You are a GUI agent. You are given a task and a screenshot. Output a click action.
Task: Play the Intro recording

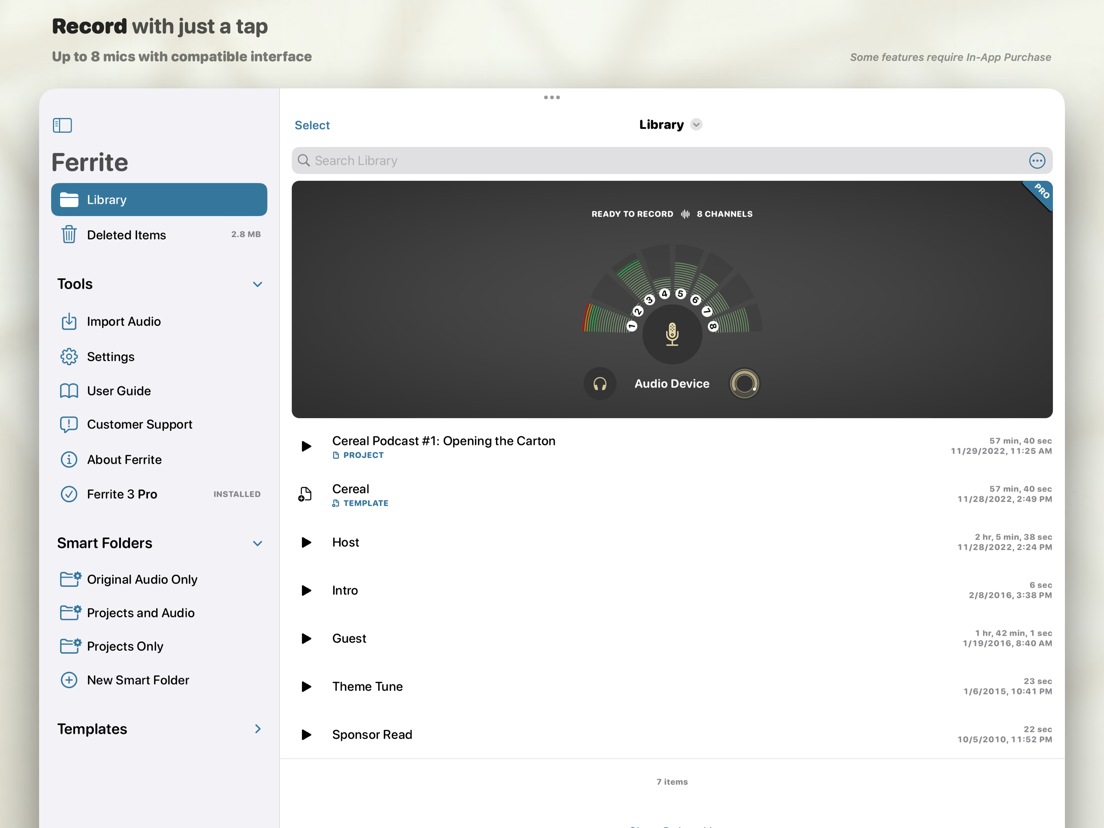click(306, 591)
